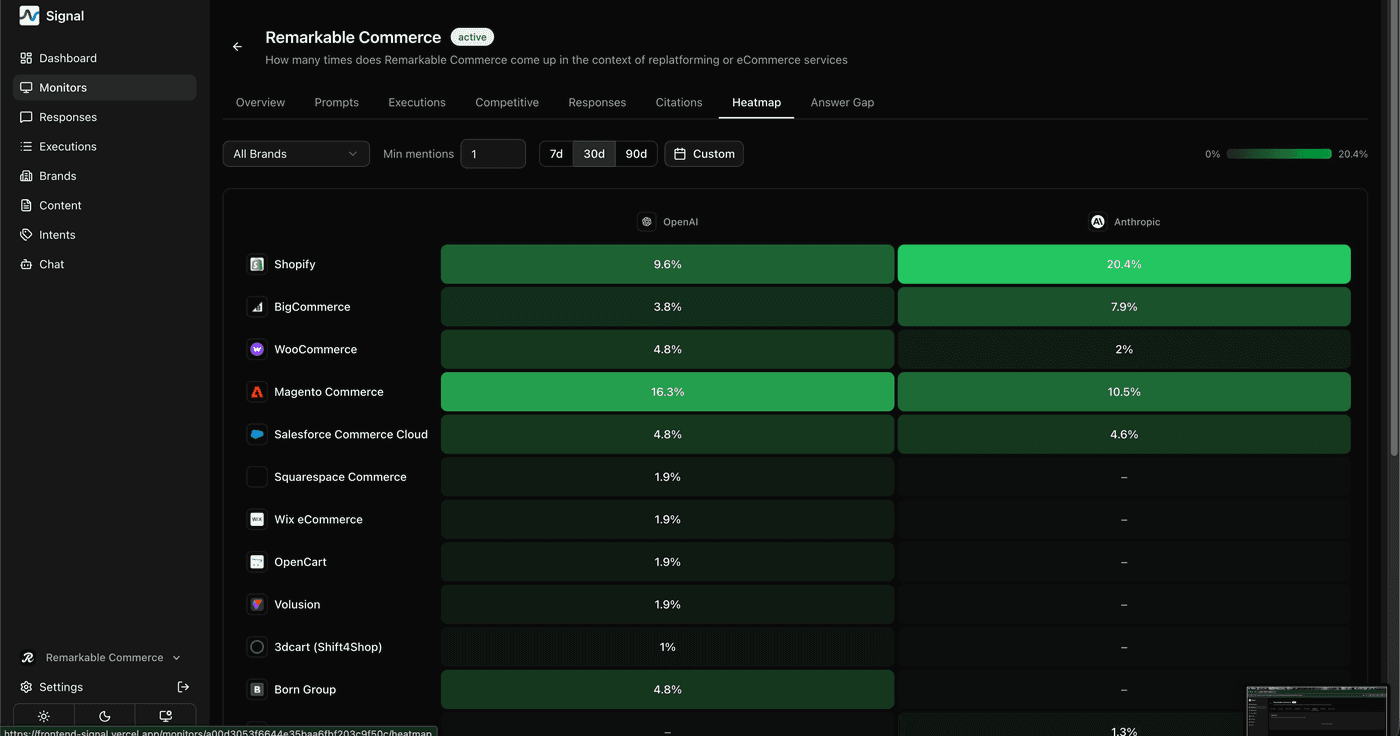Click the log out icon

tap(183, 687)
